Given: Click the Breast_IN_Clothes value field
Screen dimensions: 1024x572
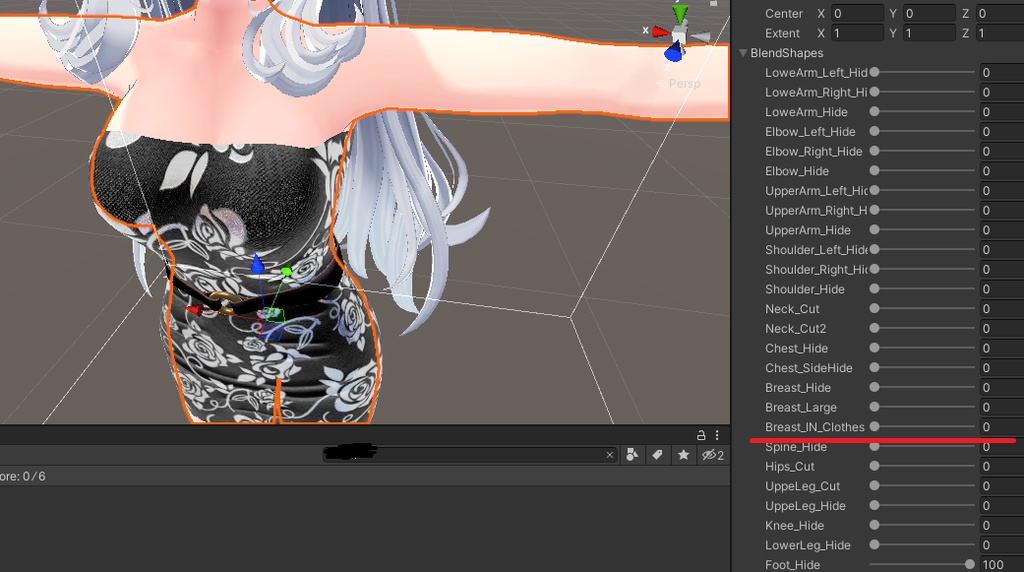Looking at the screenshot, I should pos(1002,427).
